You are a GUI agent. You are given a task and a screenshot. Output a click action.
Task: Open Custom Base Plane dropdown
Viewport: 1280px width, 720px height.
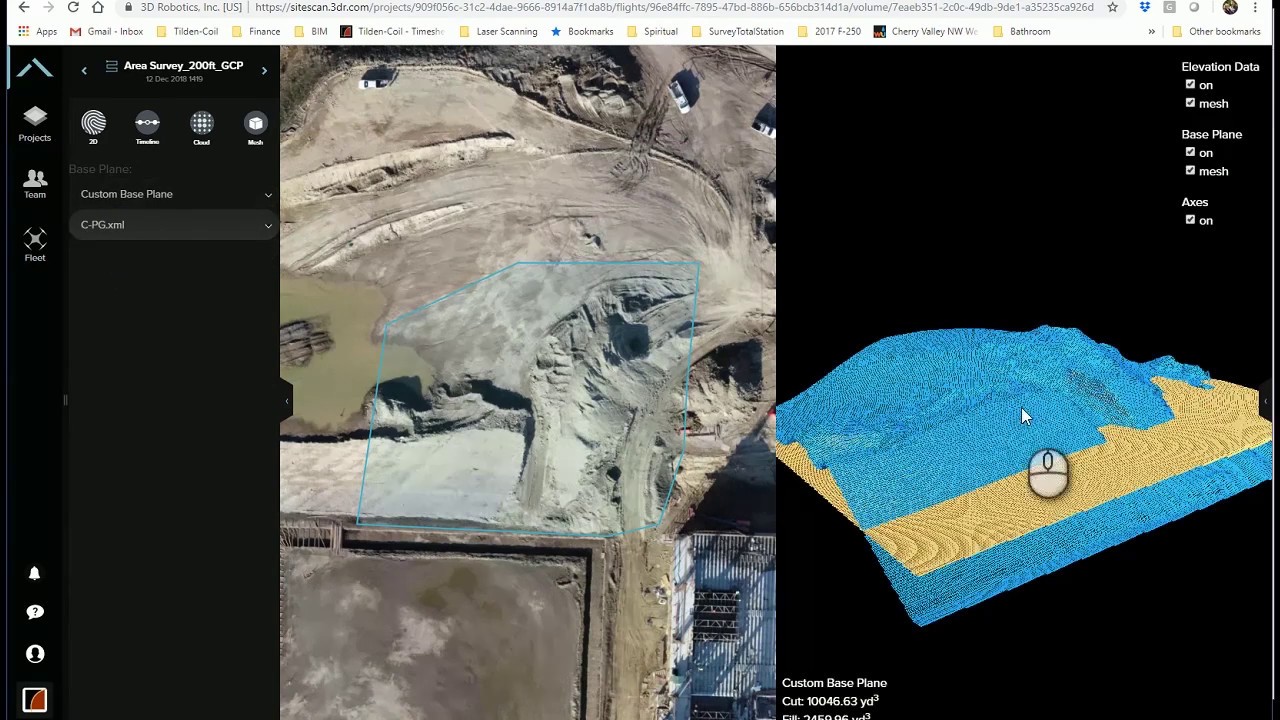tap(176, 194)
